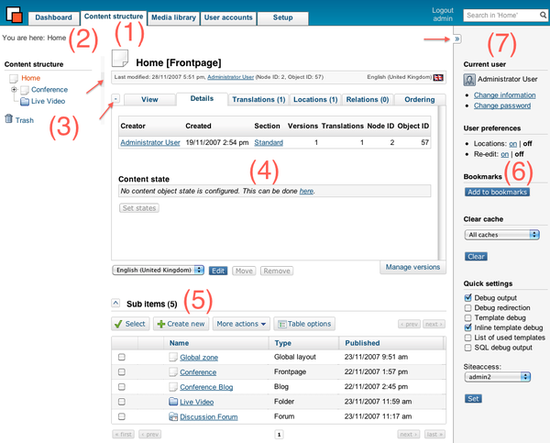Switch to the Media library tab
The image size is (550, 443).
(174, 18)
